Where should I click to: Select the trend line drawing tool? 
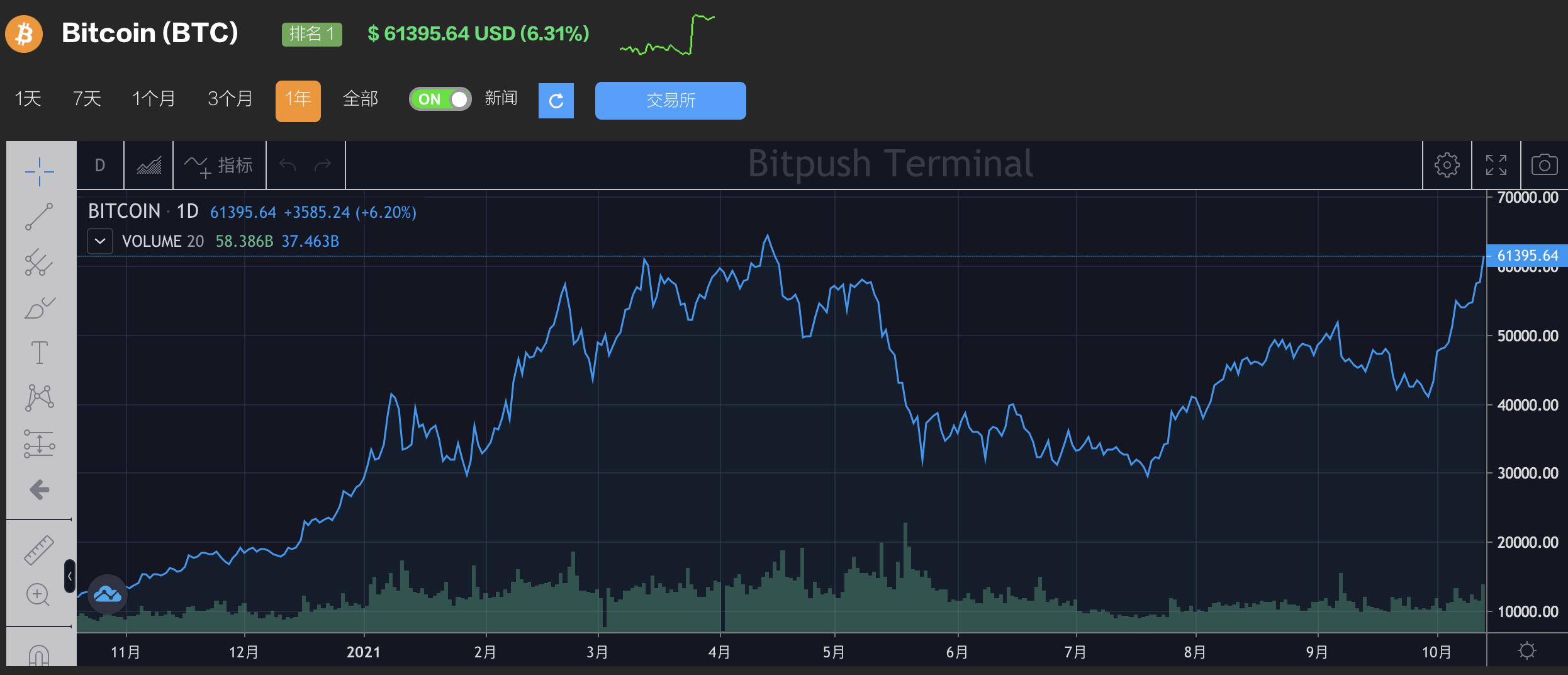[x=39, y=217]
